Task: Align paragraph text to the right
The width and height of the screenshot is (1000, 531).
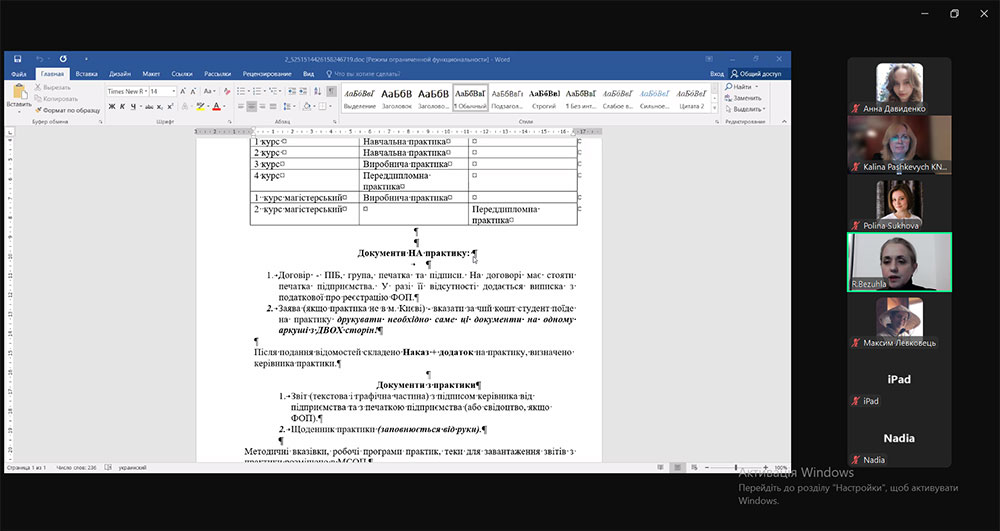Action: tap(262, 106)
